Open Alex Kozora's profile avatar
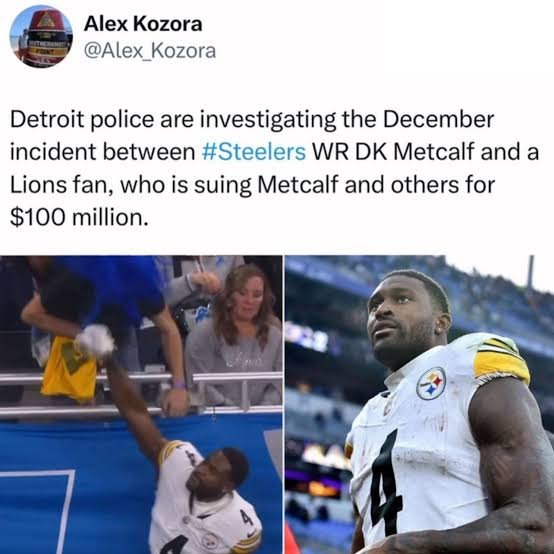The width and height of the screenshot is (554, 554). pyautogui.click(x=41, y=36)
